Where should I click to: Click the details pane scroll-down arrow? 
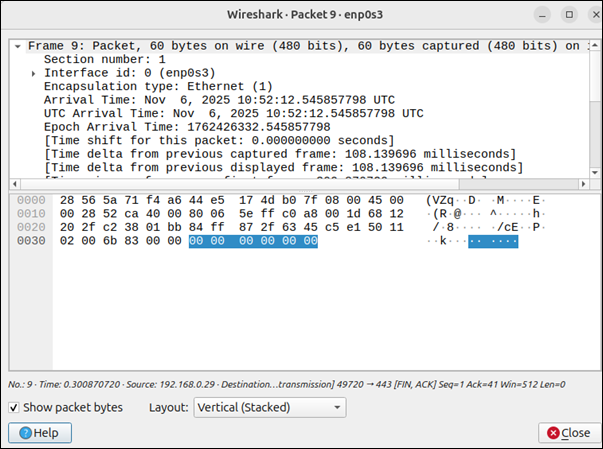point(595,173)
